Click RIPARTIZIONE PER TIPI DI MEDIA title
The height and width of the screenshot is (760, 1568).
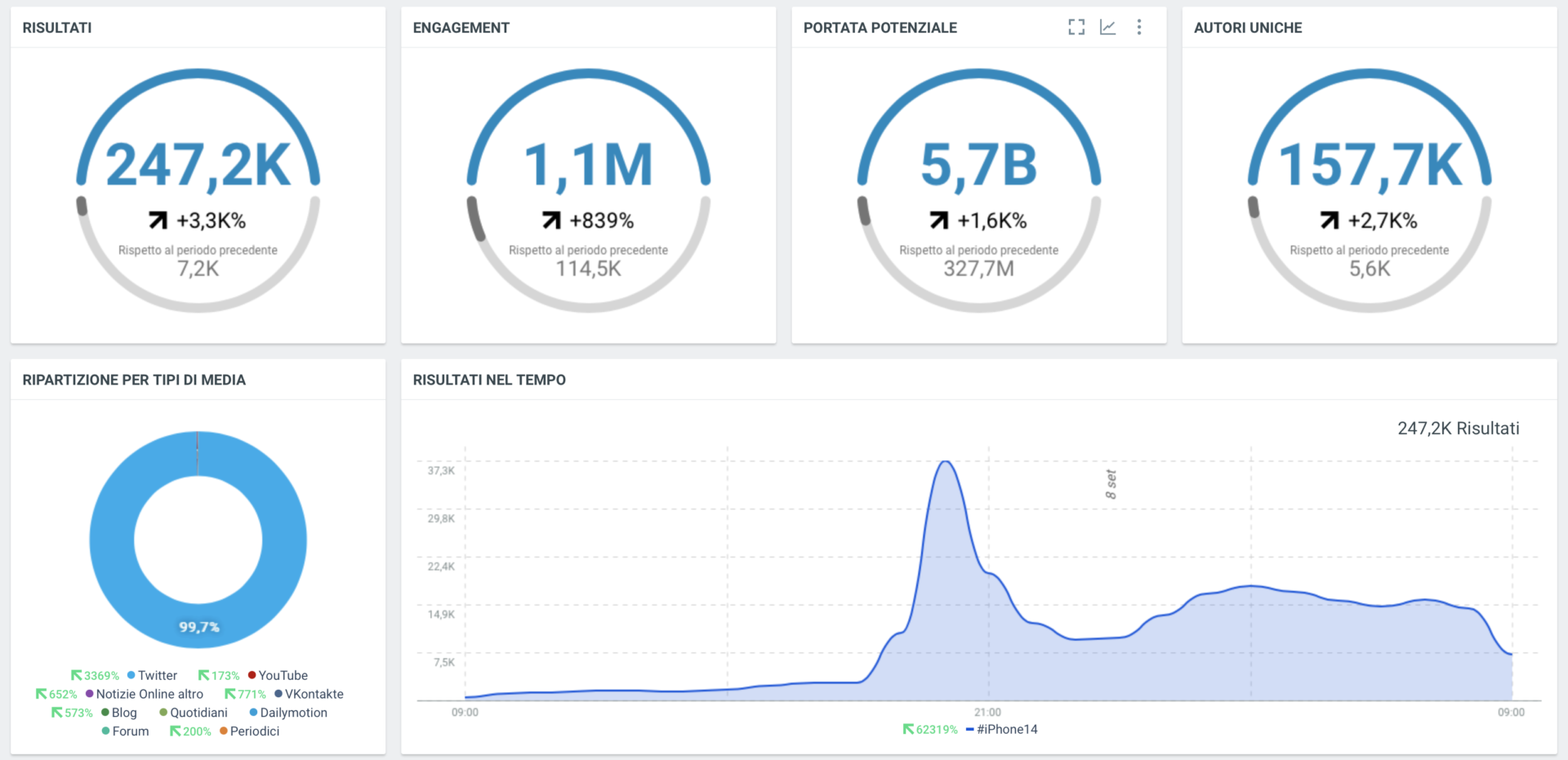click(134, 380)
